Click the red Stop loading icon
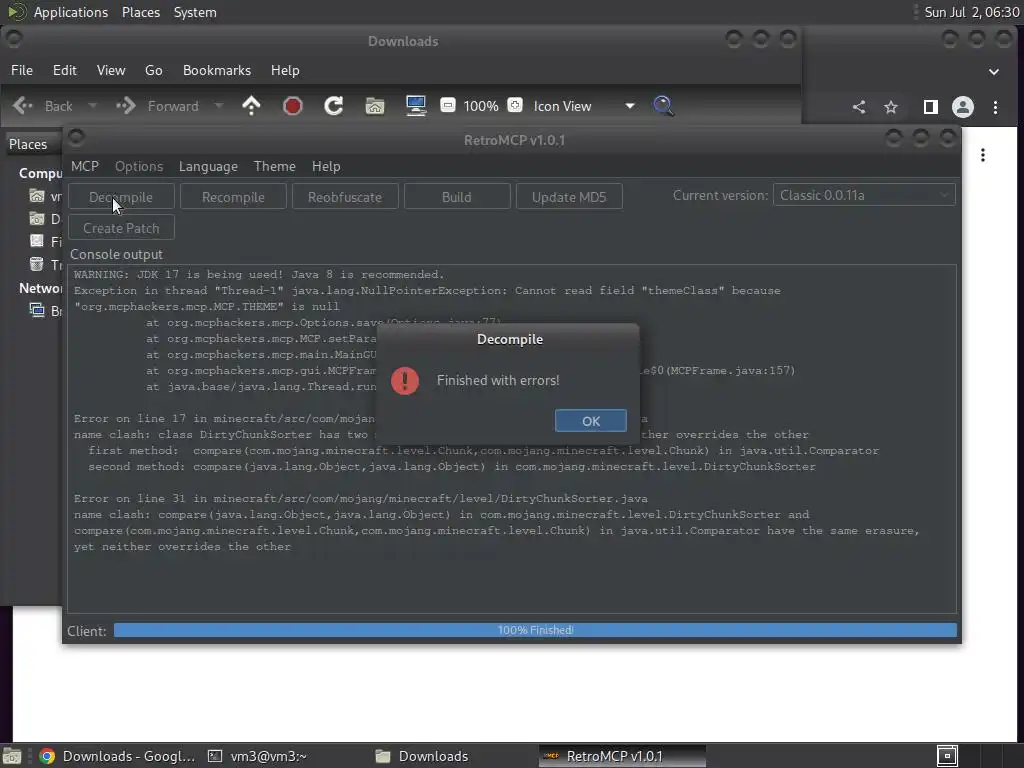The width and height of the screenshot is (1024, 768). (293, 106)
